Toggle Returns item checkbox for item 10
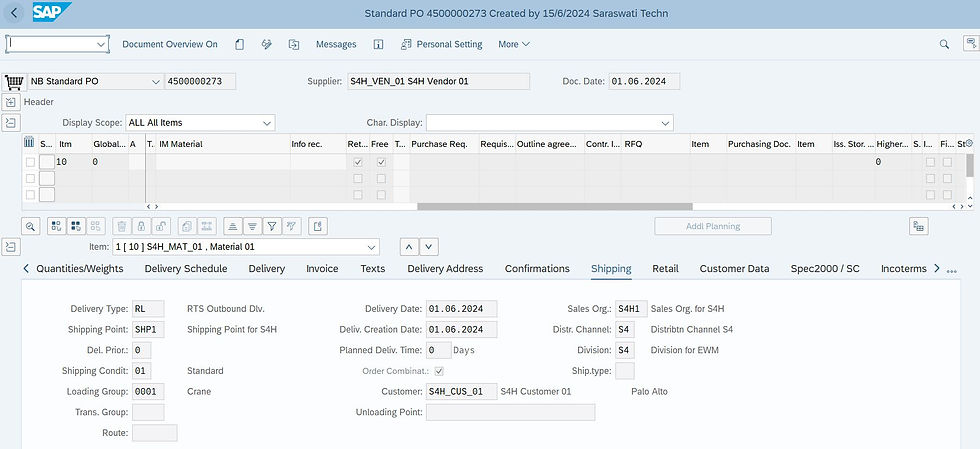 pyautogui.click(x=358, y=162)
